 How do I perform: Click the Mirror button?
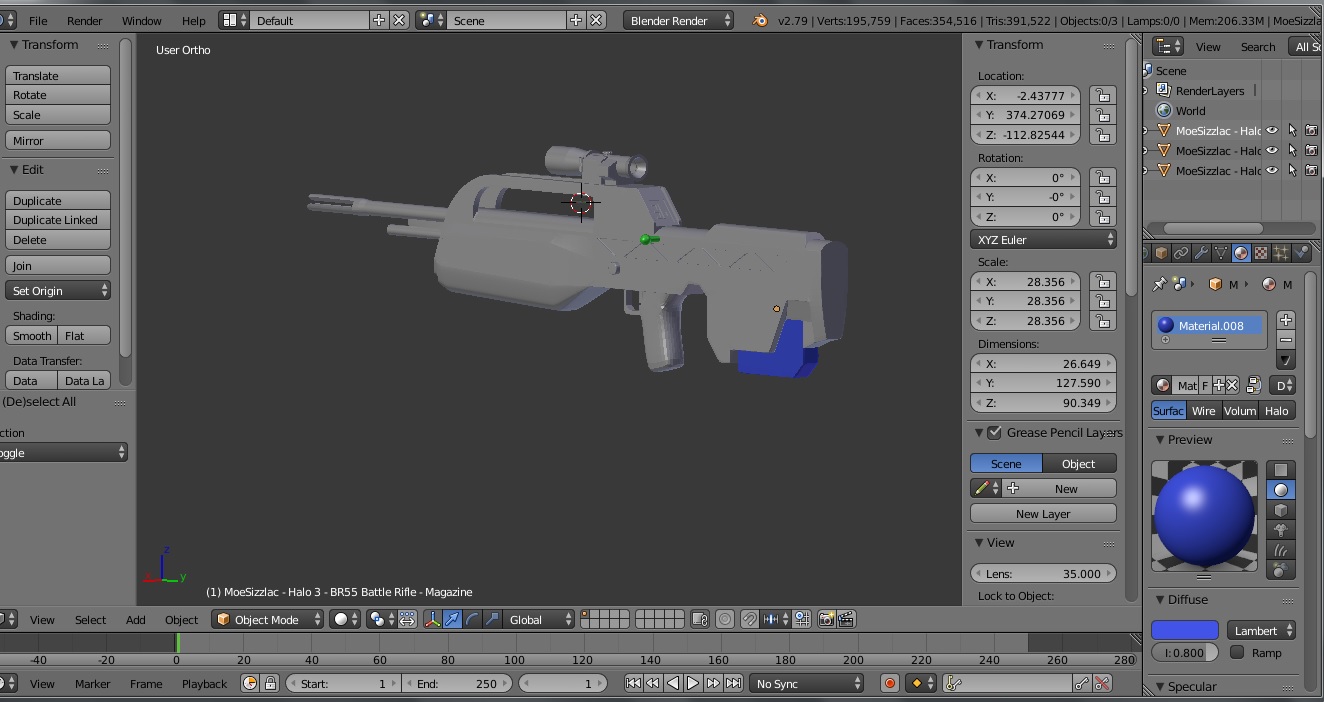coord(58,141)
